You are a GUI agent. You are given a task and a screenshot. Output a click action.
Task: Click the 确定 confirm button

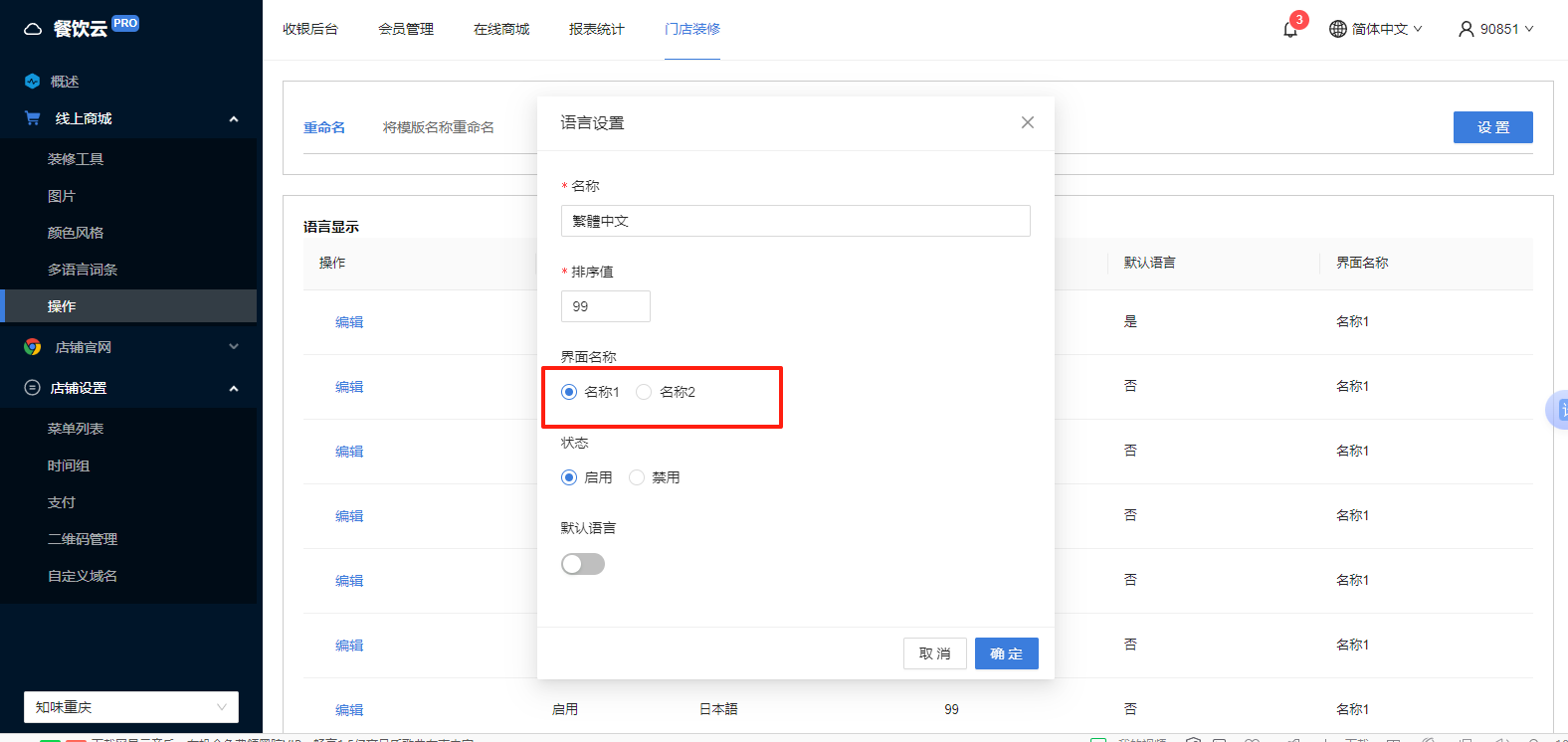coord(1007,653)
